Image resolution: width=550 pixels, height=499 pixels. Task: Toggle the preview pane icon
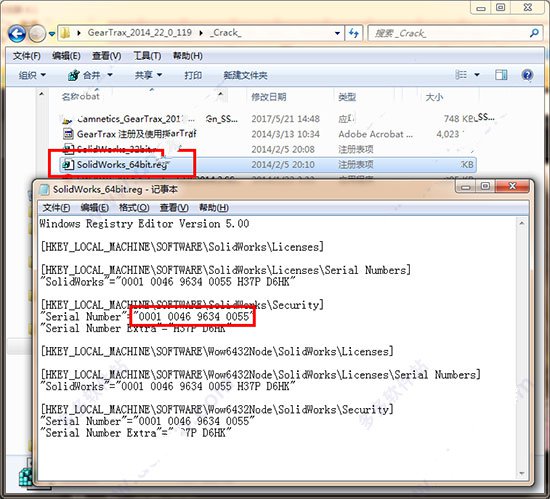(501, 75)
